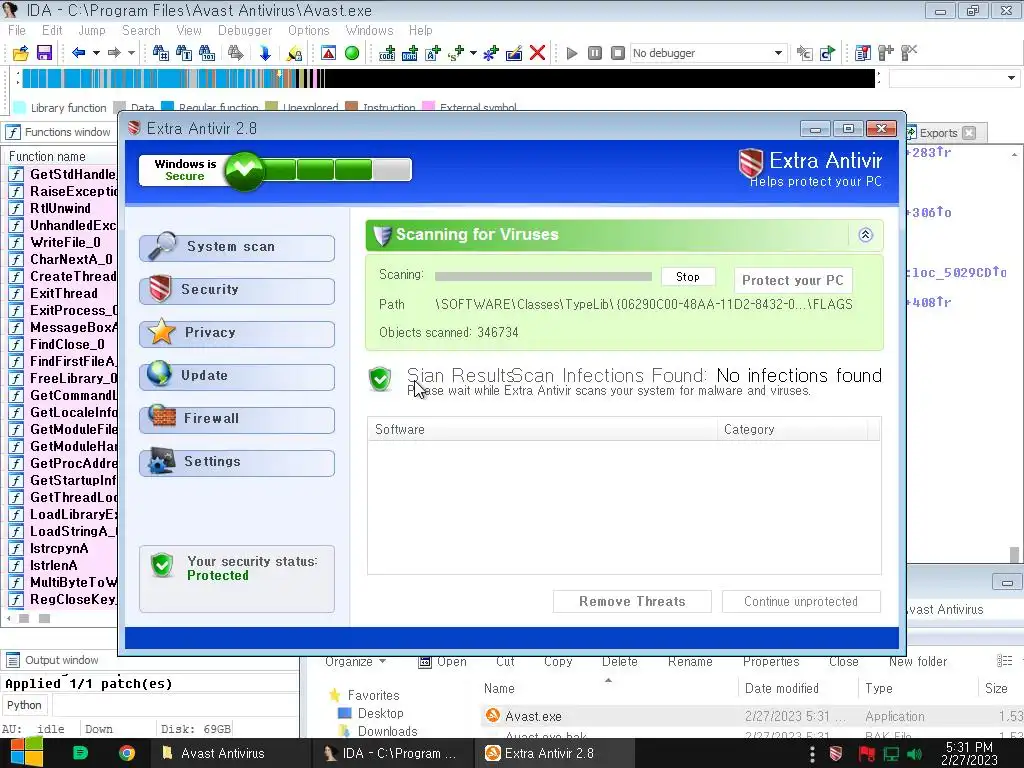Click Function name column header

(x=61, y=156)
